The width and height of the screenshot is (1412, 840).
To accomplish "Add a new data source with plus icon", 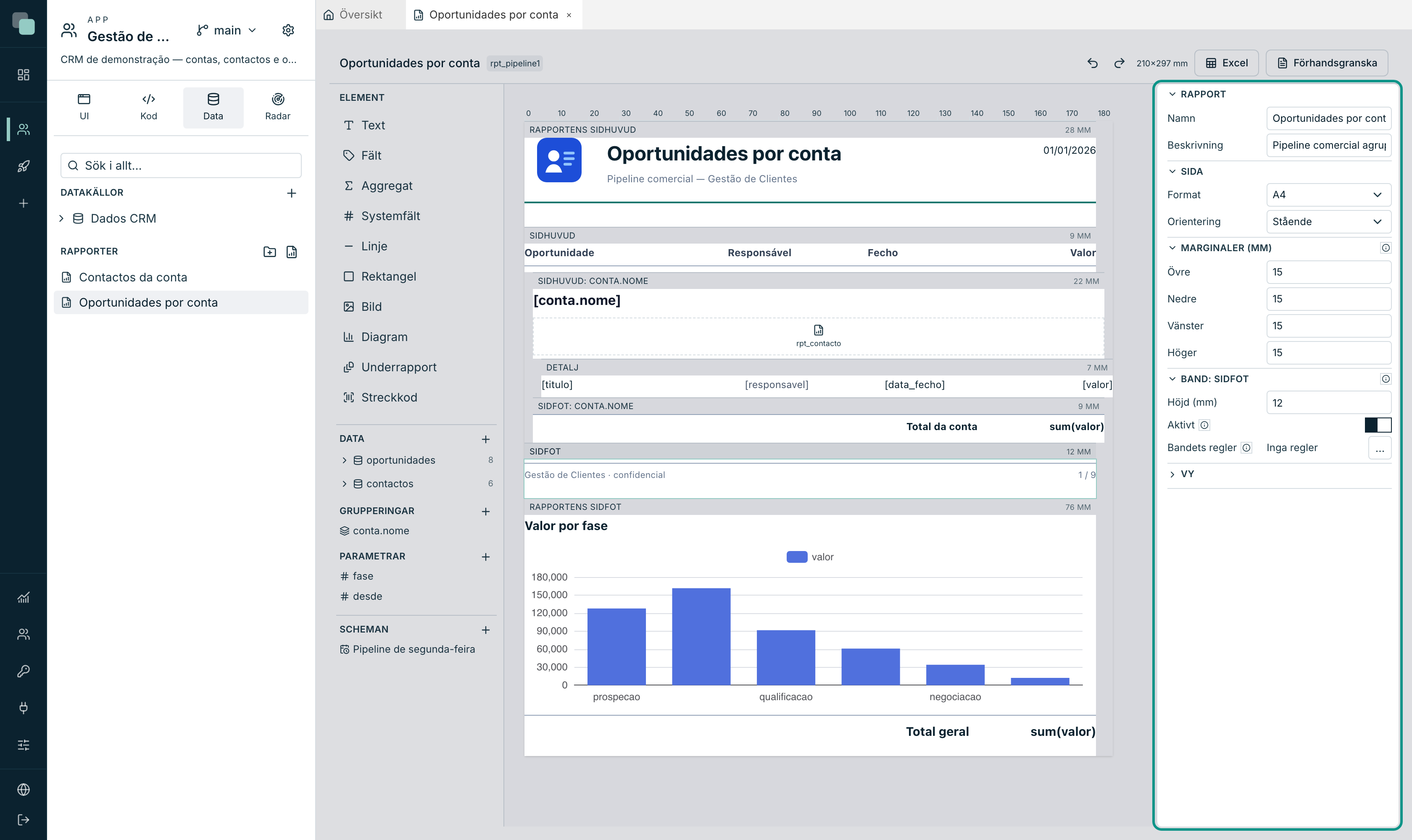I will [x=291, y=193].
